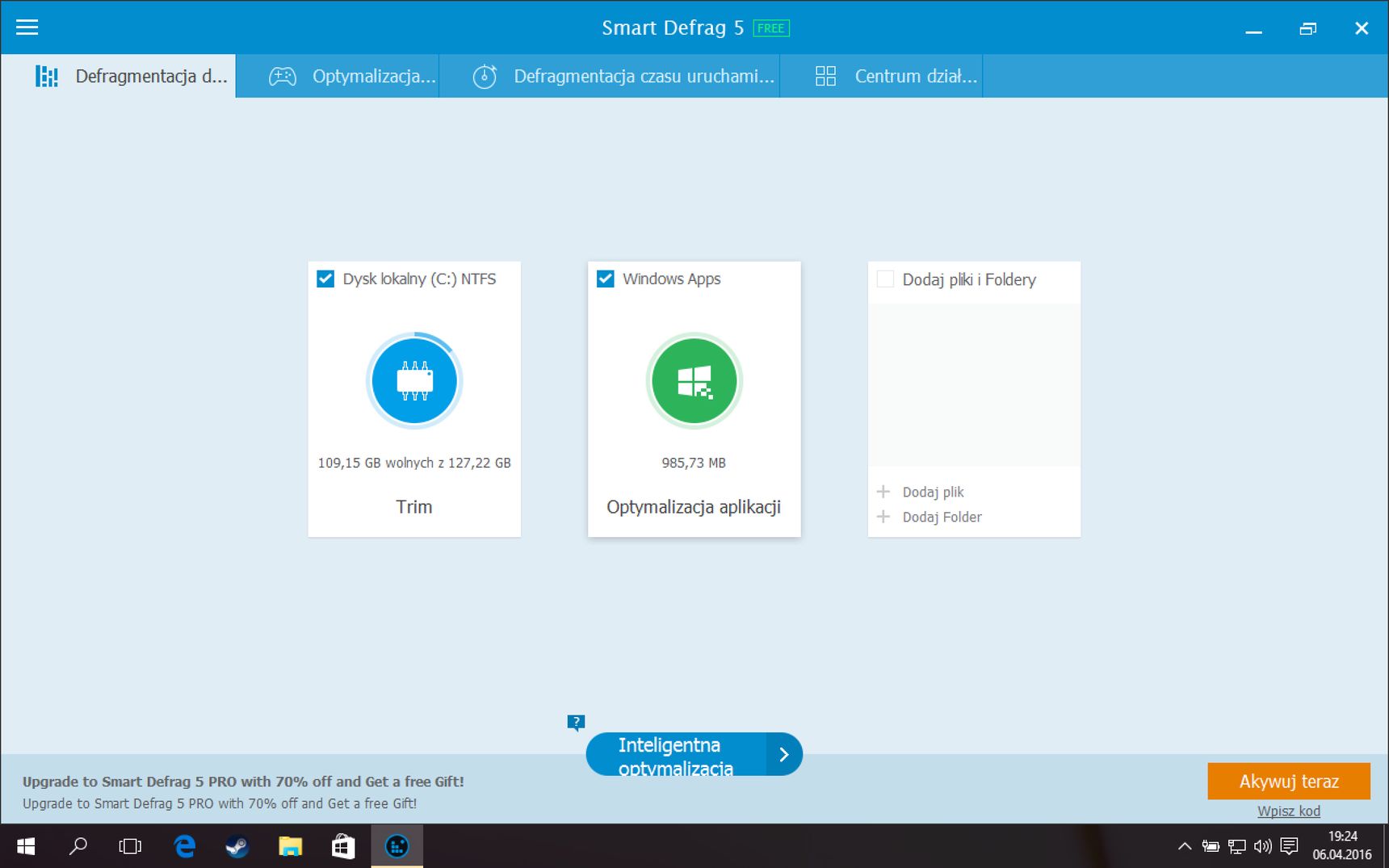This screenshot has width=1389, height=868.
Task: Click the green FREE badge in title
Action: pos(771,28)
